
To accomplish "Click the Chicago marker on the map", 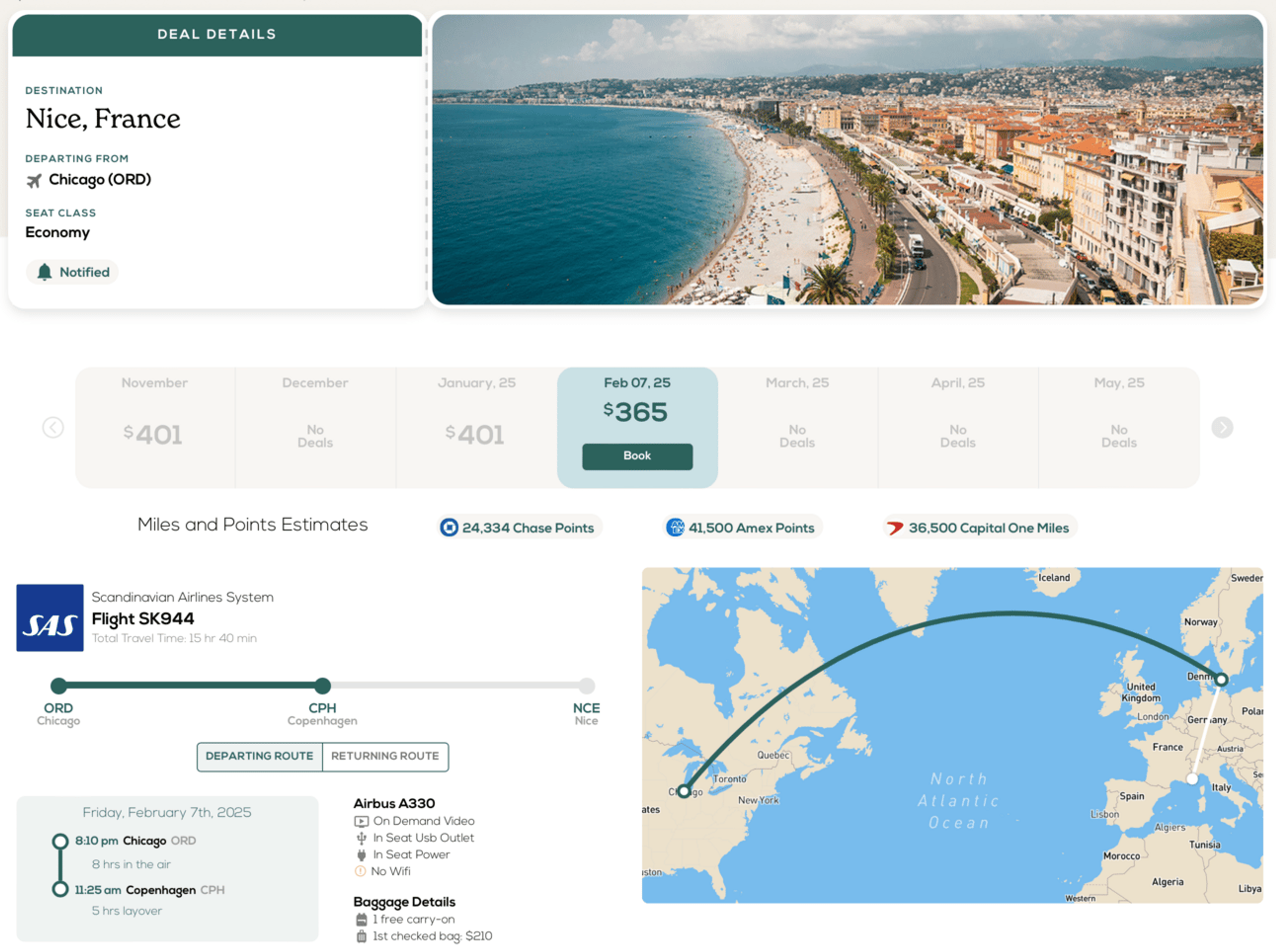I will coord(684,791).
